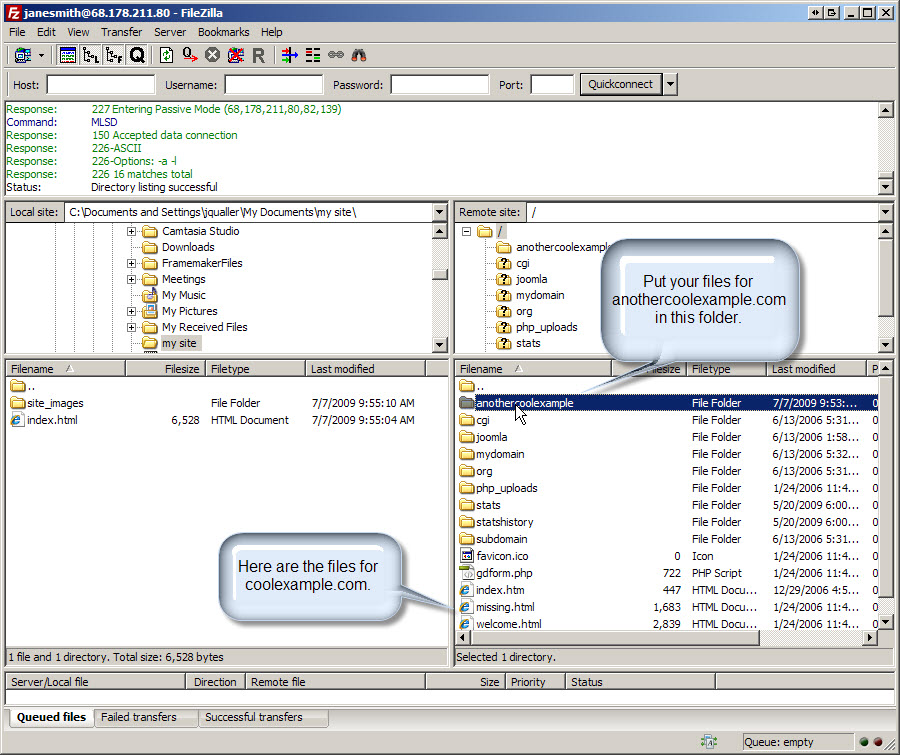Expand the Meetings folder
Screen dimensions: 900x755
click(x=131, y=280)
